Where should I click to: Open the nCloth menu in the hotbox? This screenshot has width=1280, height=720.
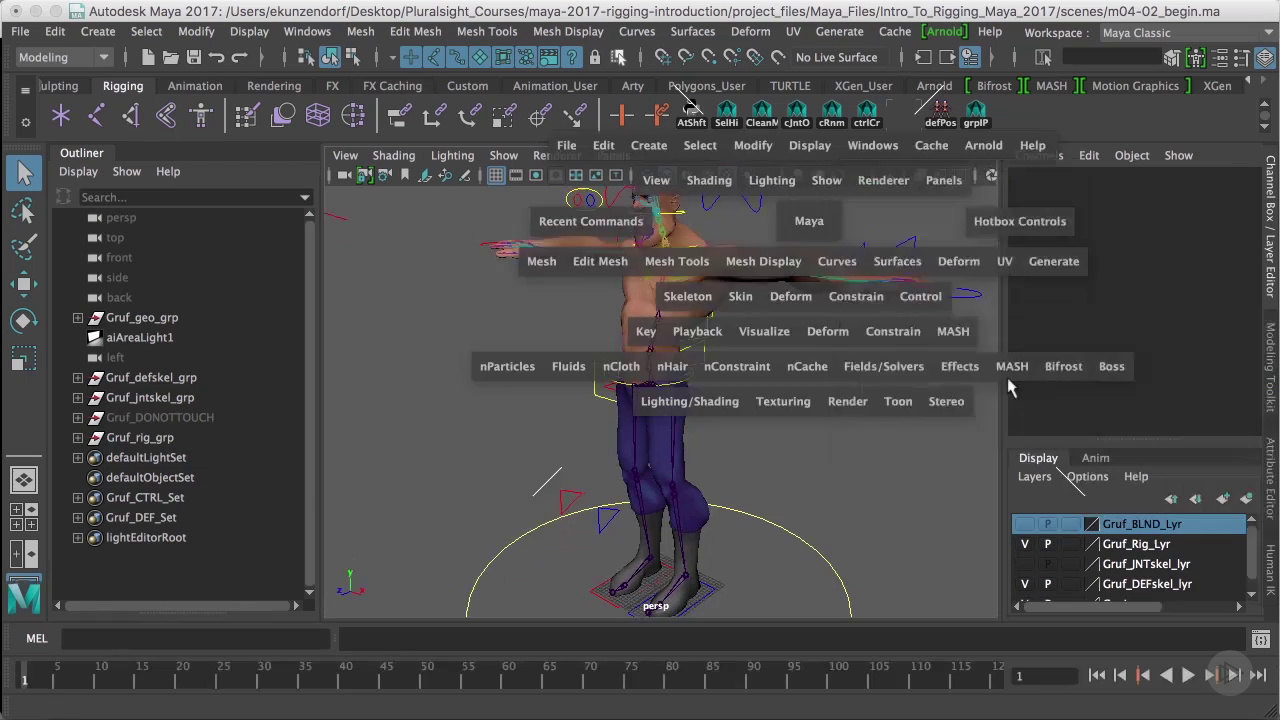(621, 367)
